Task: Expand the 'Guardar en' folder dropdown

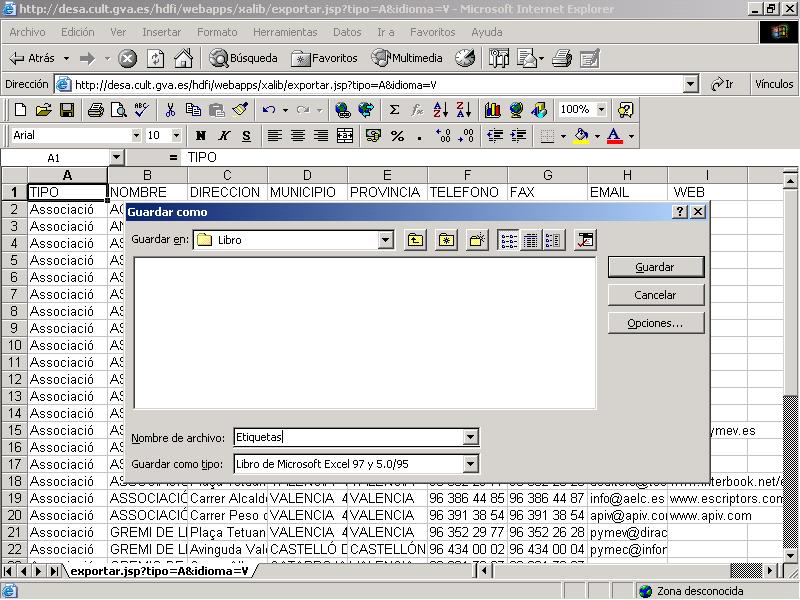Action: (386, 240)
